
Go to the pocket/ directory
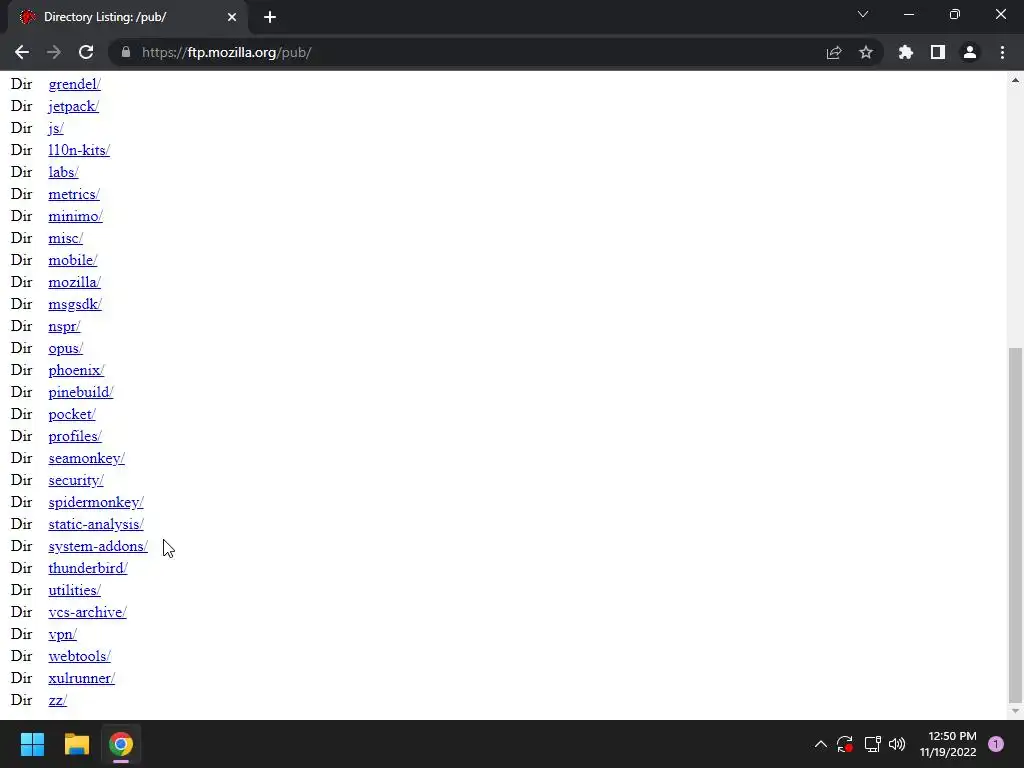click(x=72, y=414)
